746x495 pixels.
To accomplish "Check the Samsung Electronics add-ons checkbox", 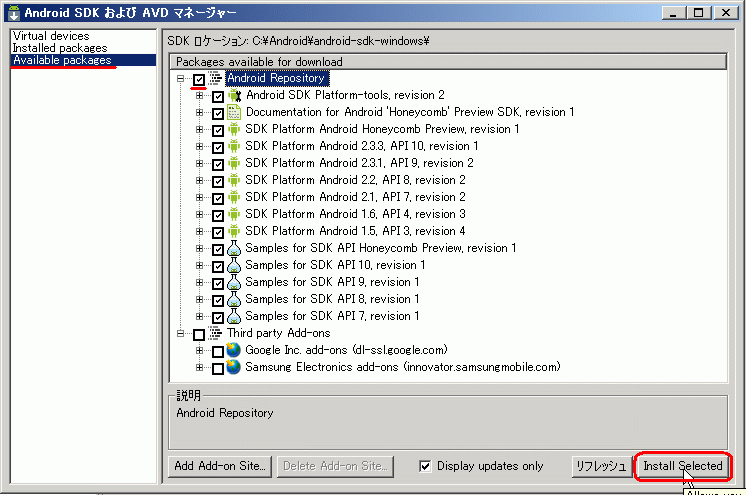I will (218, 369).
